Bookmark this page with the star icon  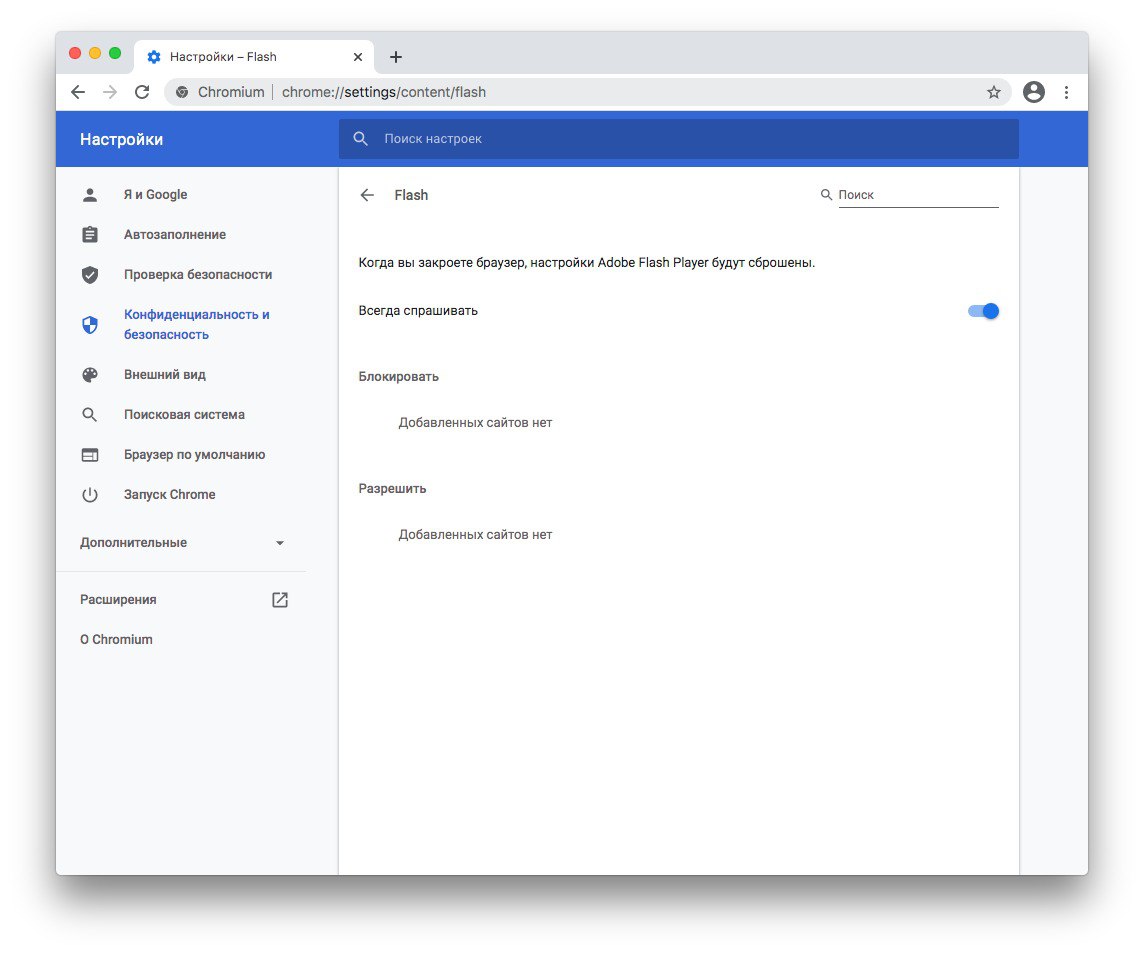pos(993,92)
